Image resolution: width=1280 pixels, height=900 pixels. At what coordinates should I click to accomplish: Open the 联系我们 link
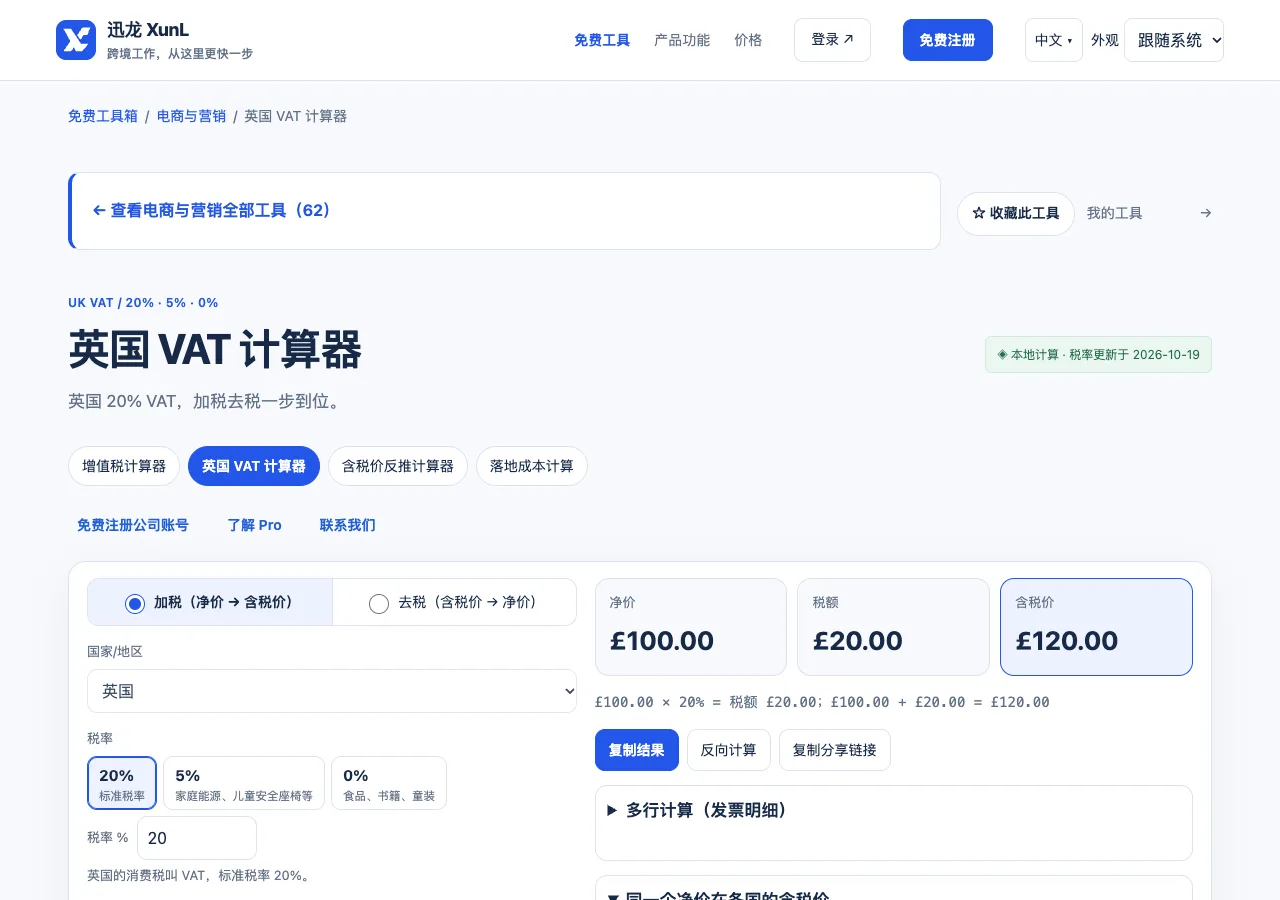tap(348, 525)
